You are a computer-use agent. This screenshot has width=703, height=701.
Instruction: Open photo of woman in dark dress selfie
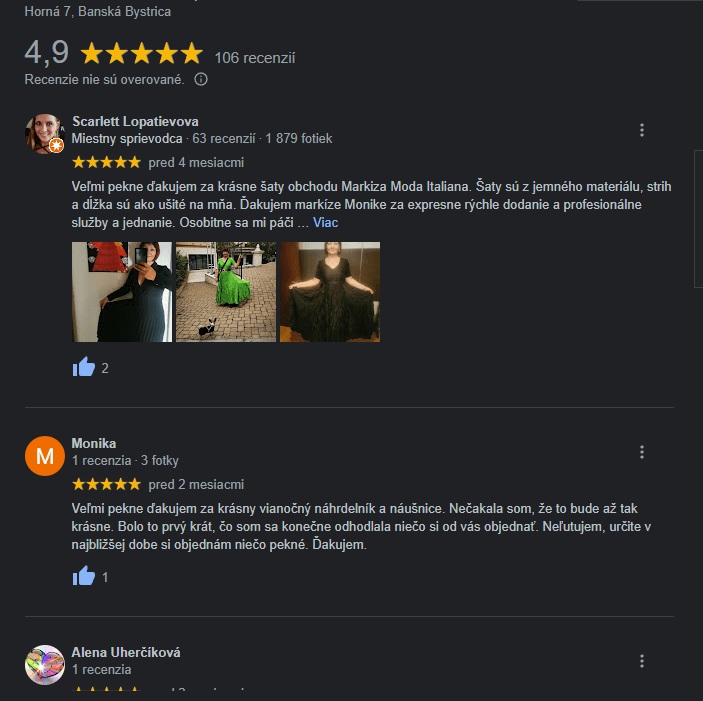click(x=122, y=292)
